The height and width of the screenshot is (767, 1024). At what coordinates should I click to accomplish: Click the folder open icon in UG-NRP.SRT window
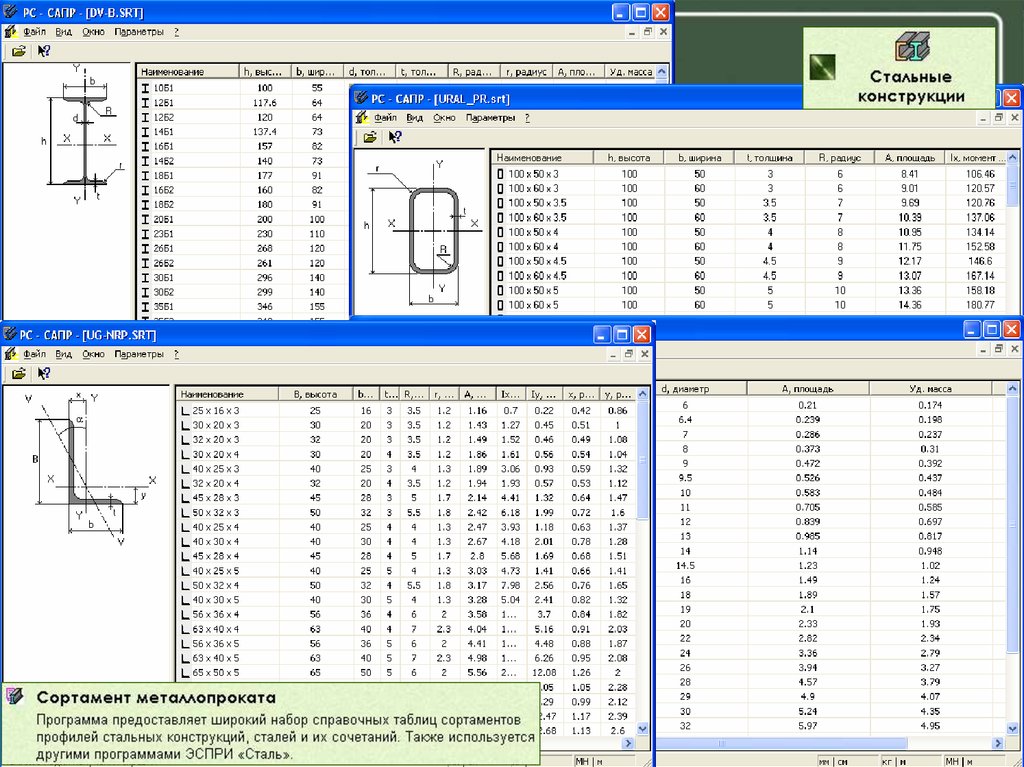click(x=18, y=373)
